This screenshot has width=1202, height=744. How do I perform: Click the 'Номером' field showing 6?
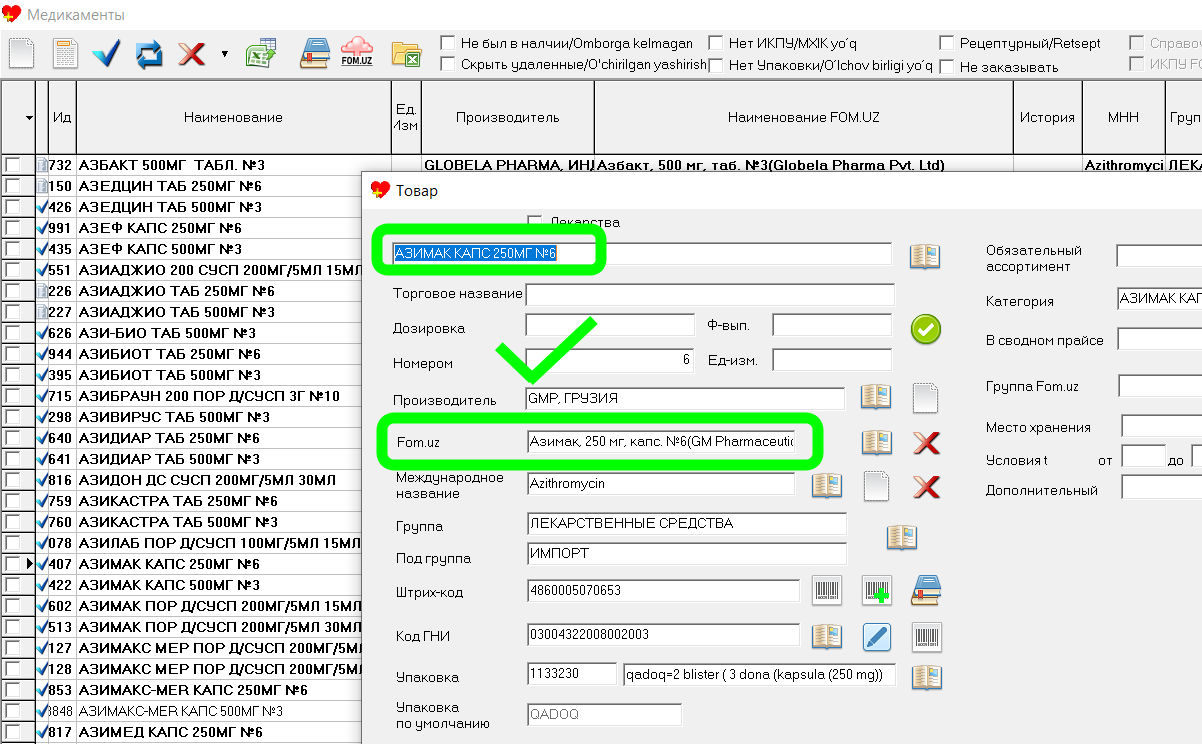(x=610, y=360)
